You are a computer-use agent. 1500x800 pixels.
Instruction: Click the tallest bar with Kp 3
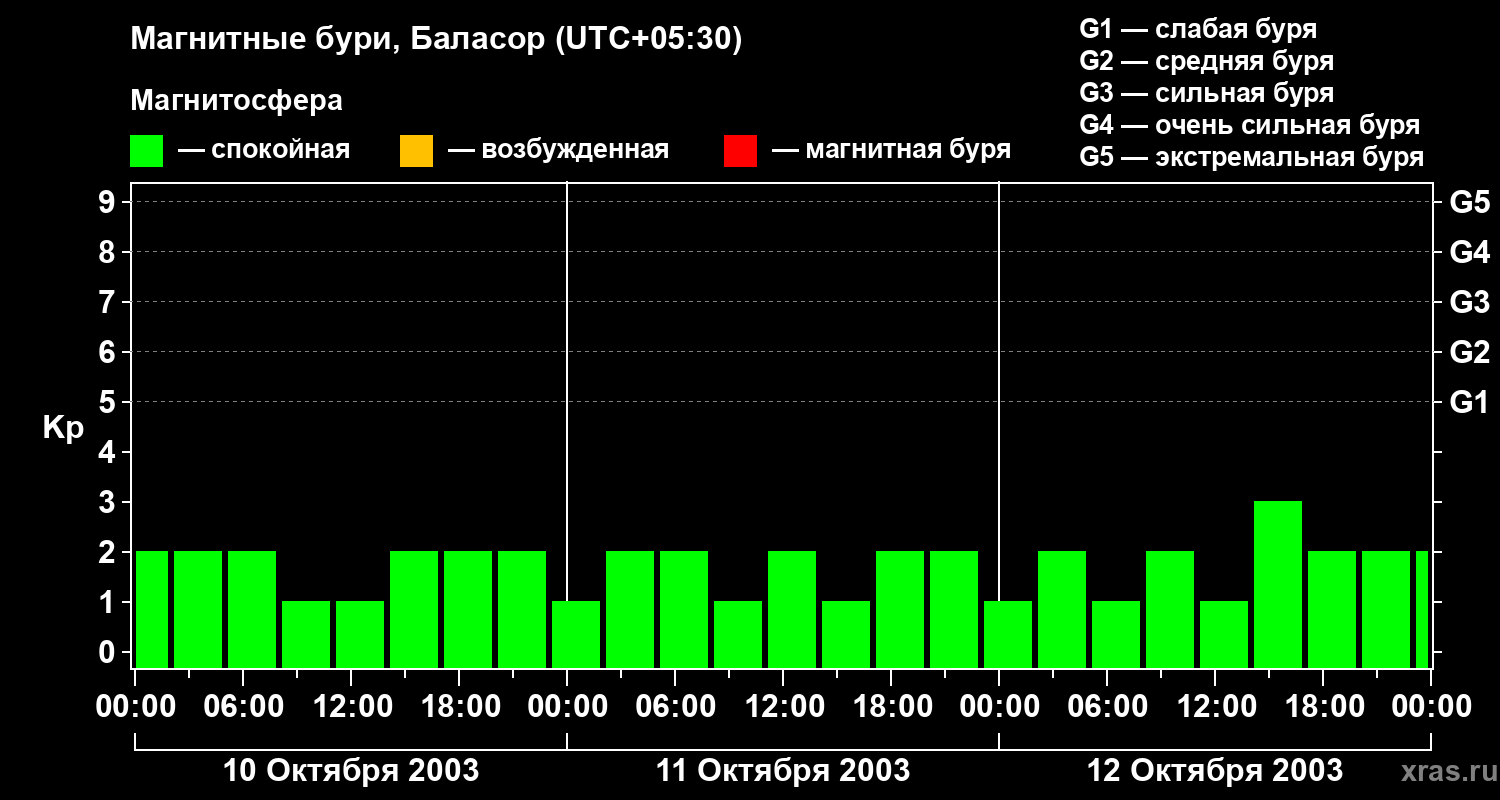point(1278,584)
